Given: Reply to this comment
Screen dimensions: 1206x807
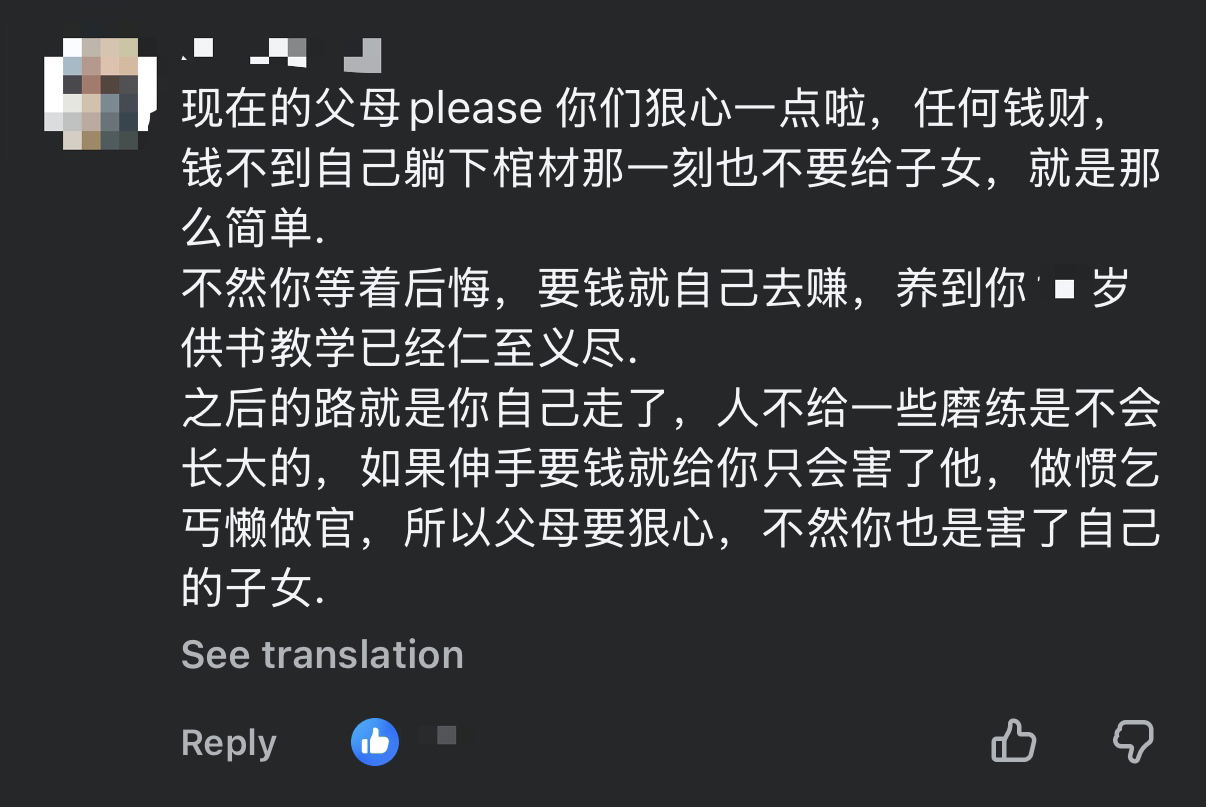Looking at the screenshot, I should (229, 743).
